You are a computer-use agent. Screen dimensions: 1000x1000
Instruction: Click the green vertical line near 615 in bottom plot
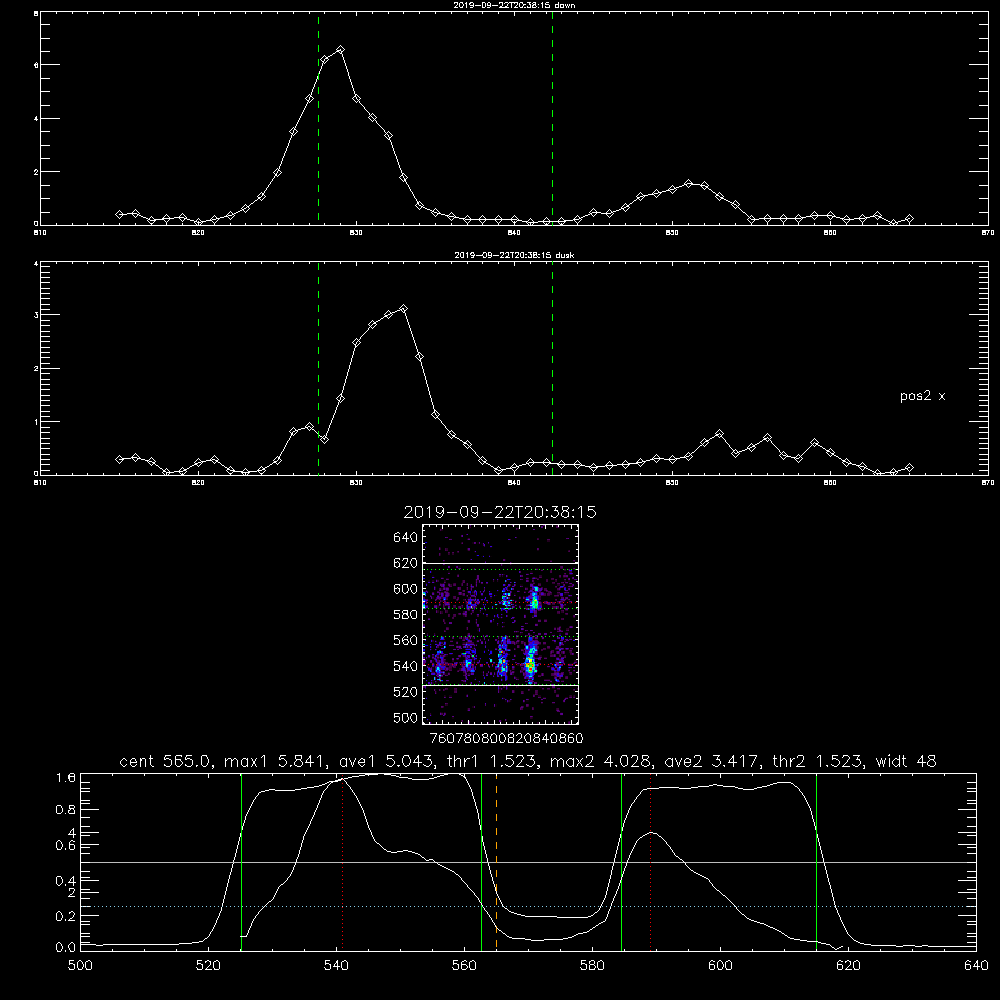click(x=816, y=862)
